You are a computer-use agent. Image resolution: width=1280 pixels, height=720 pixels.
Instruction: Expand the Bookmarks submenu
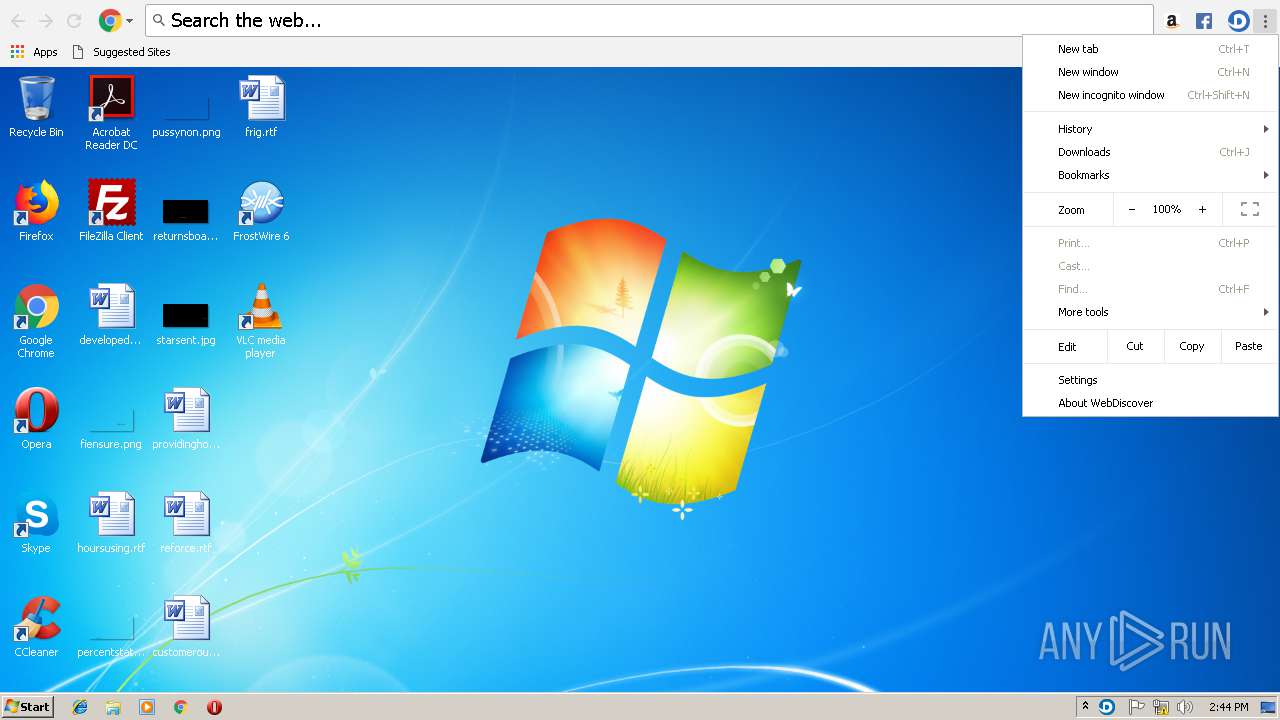point(1150,175)
